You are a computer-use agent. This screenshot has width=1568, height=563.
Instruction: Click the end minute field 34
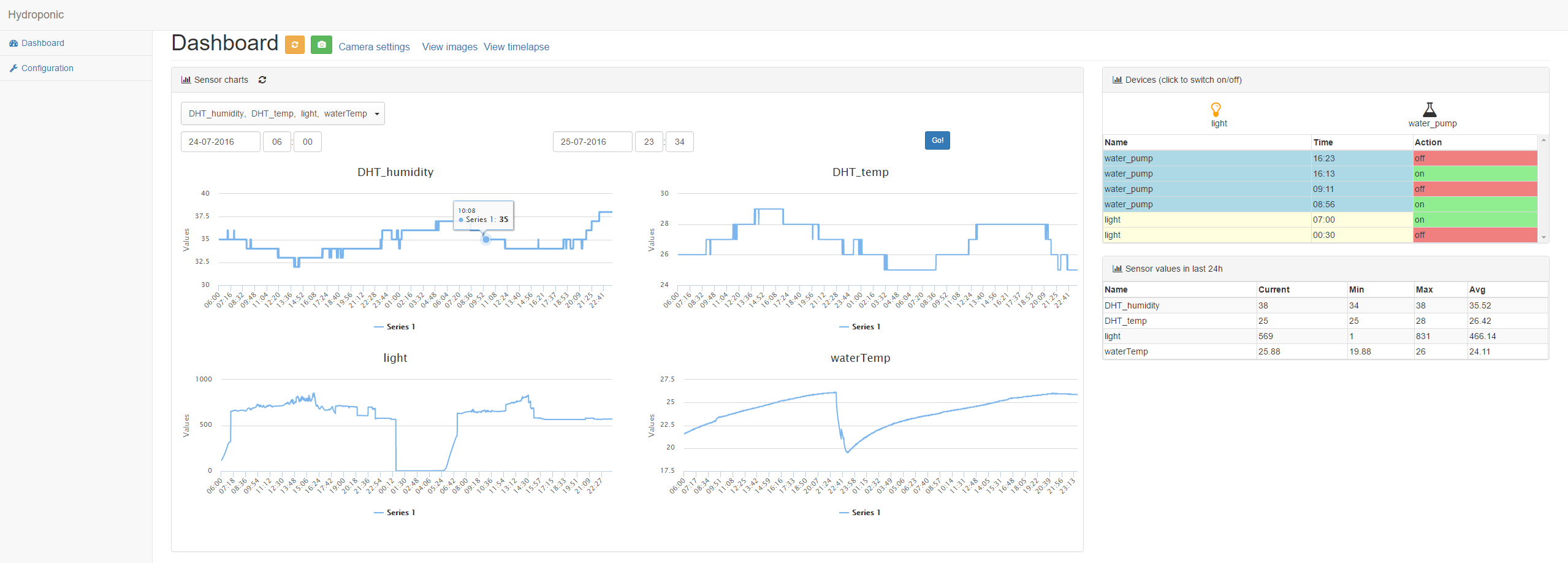(679, 142)
